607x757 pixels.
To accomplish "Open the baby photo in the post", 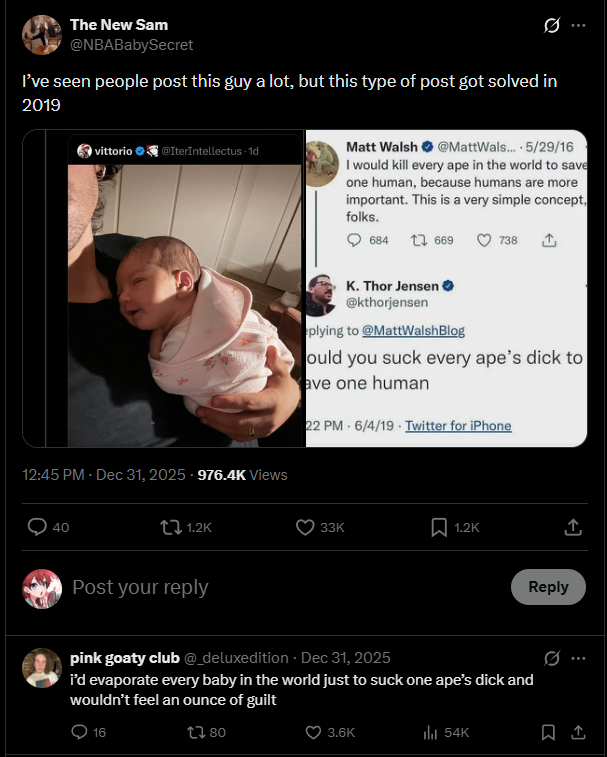I will coord(163,289).
